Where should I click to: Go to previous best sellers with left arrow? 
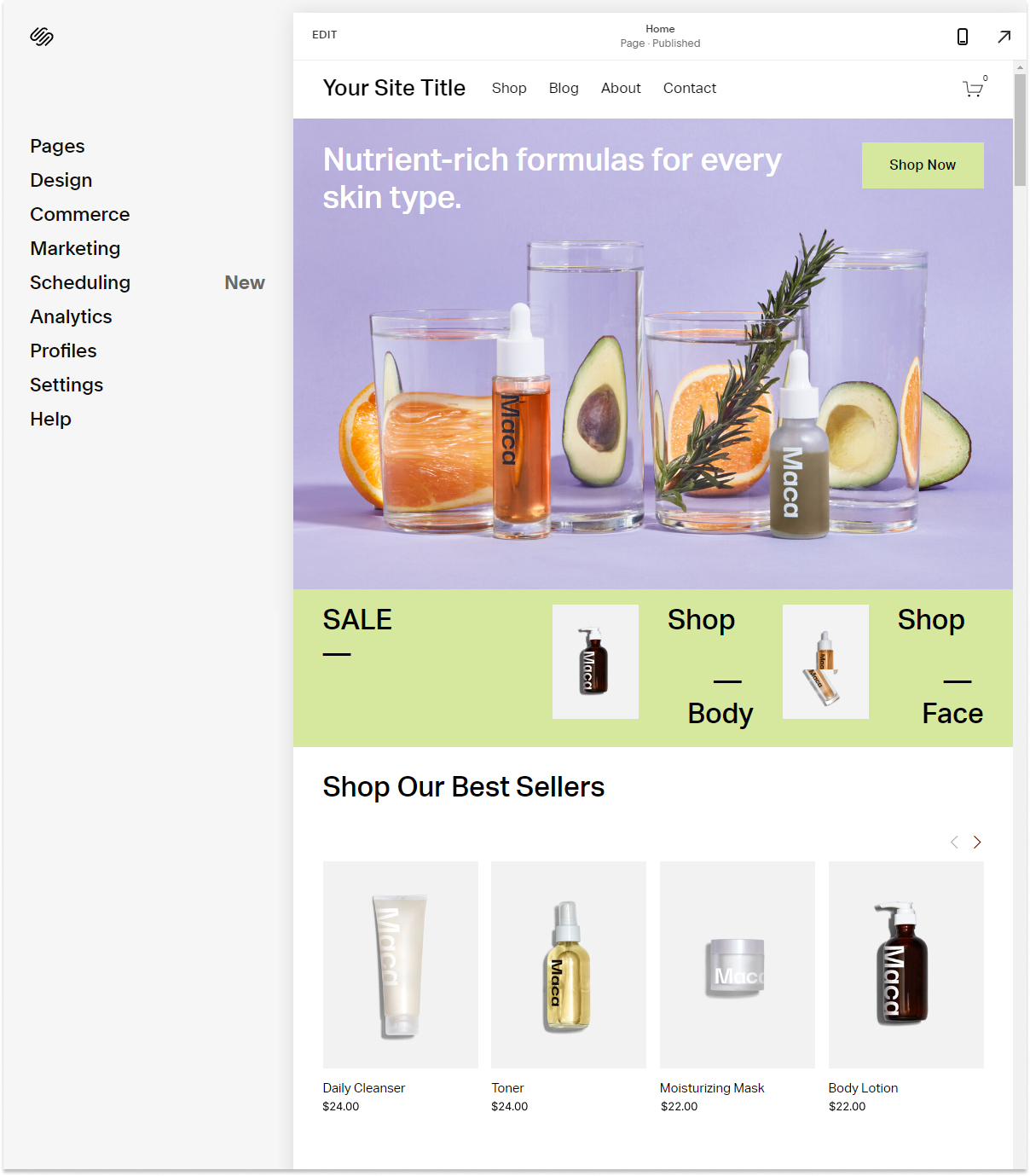pos(954,843)
